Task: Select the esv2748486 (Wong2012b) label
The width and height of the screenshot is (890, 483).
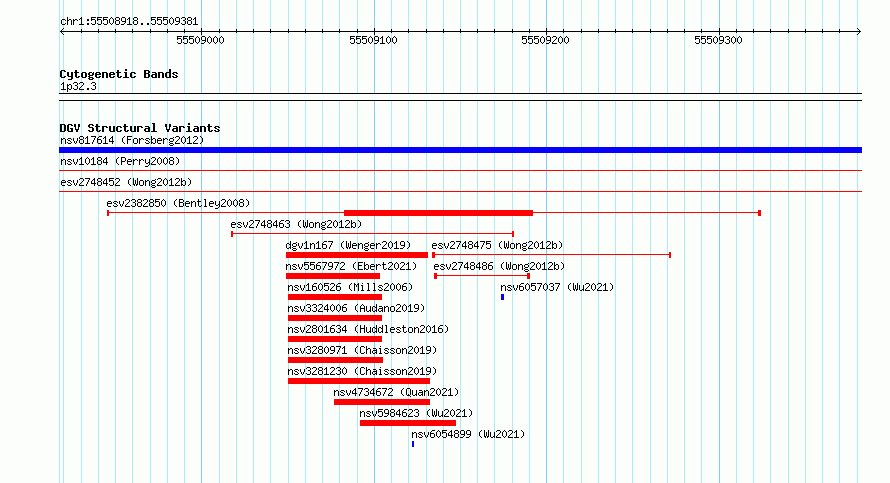Action: [x=499, y=266]
